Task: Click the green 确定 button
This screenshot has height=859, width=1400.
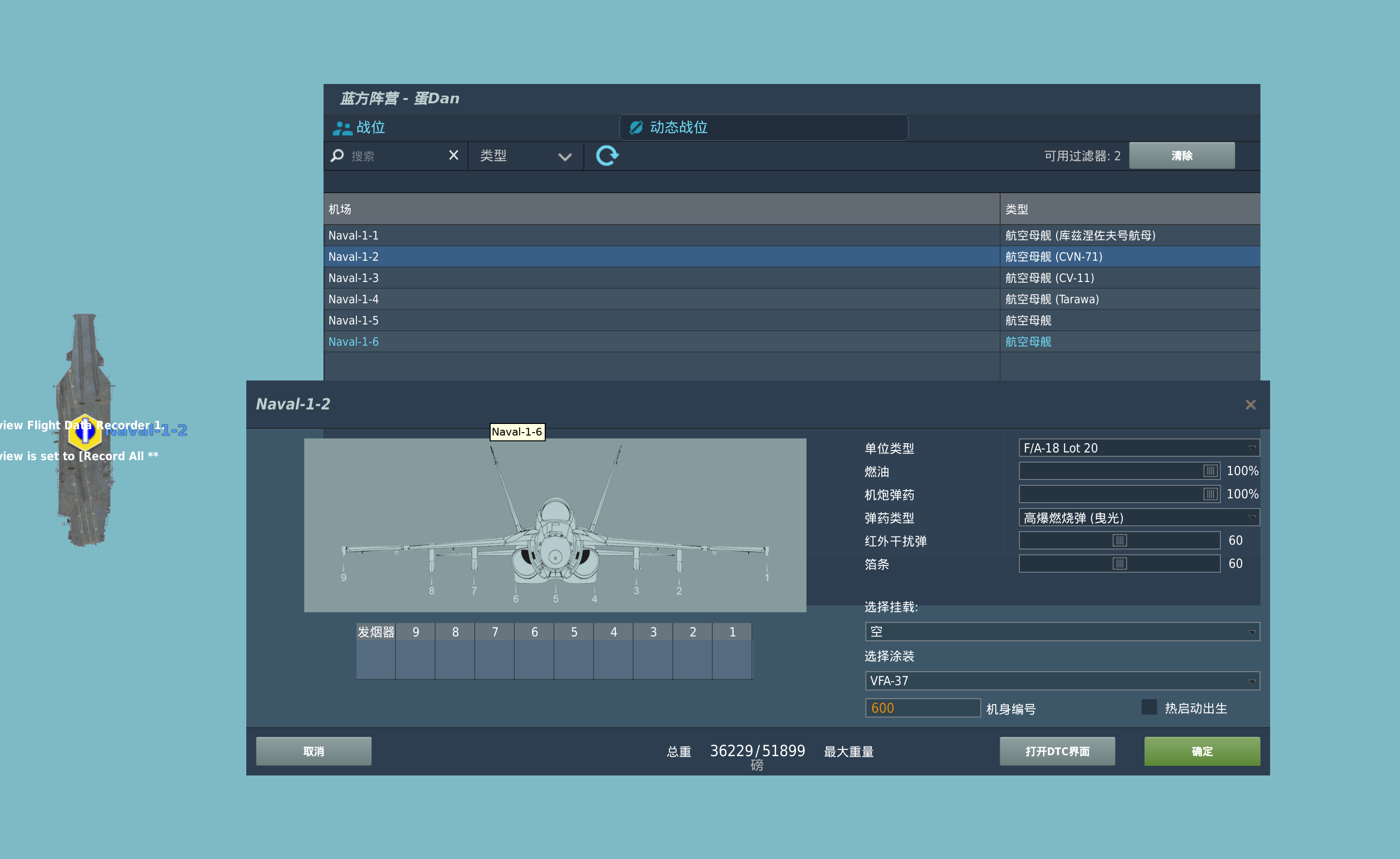Action: coord(1202,751)
